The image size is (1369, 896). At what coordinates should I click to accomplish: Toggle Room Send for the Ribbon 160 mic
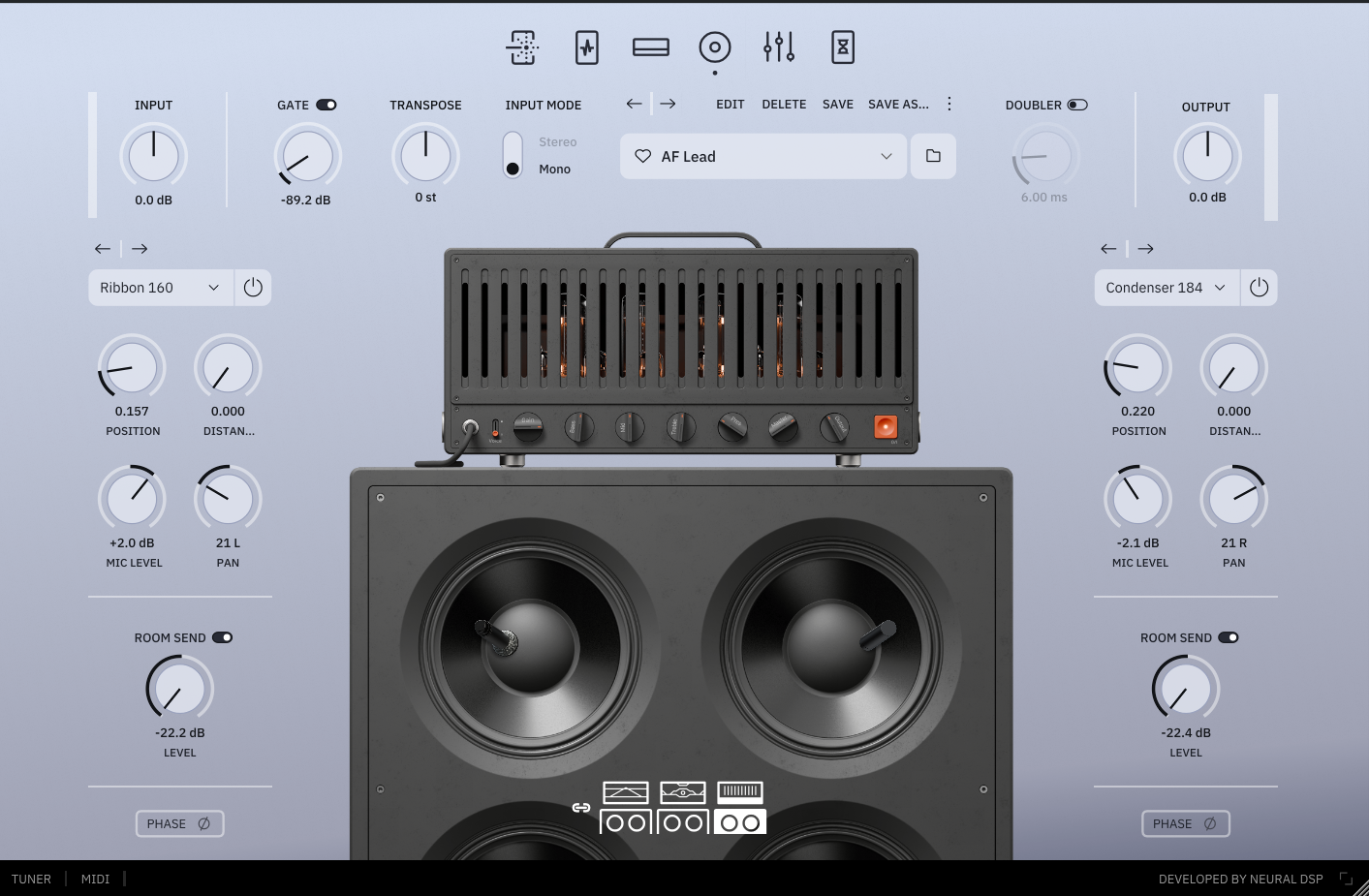[x=222, y=637]
